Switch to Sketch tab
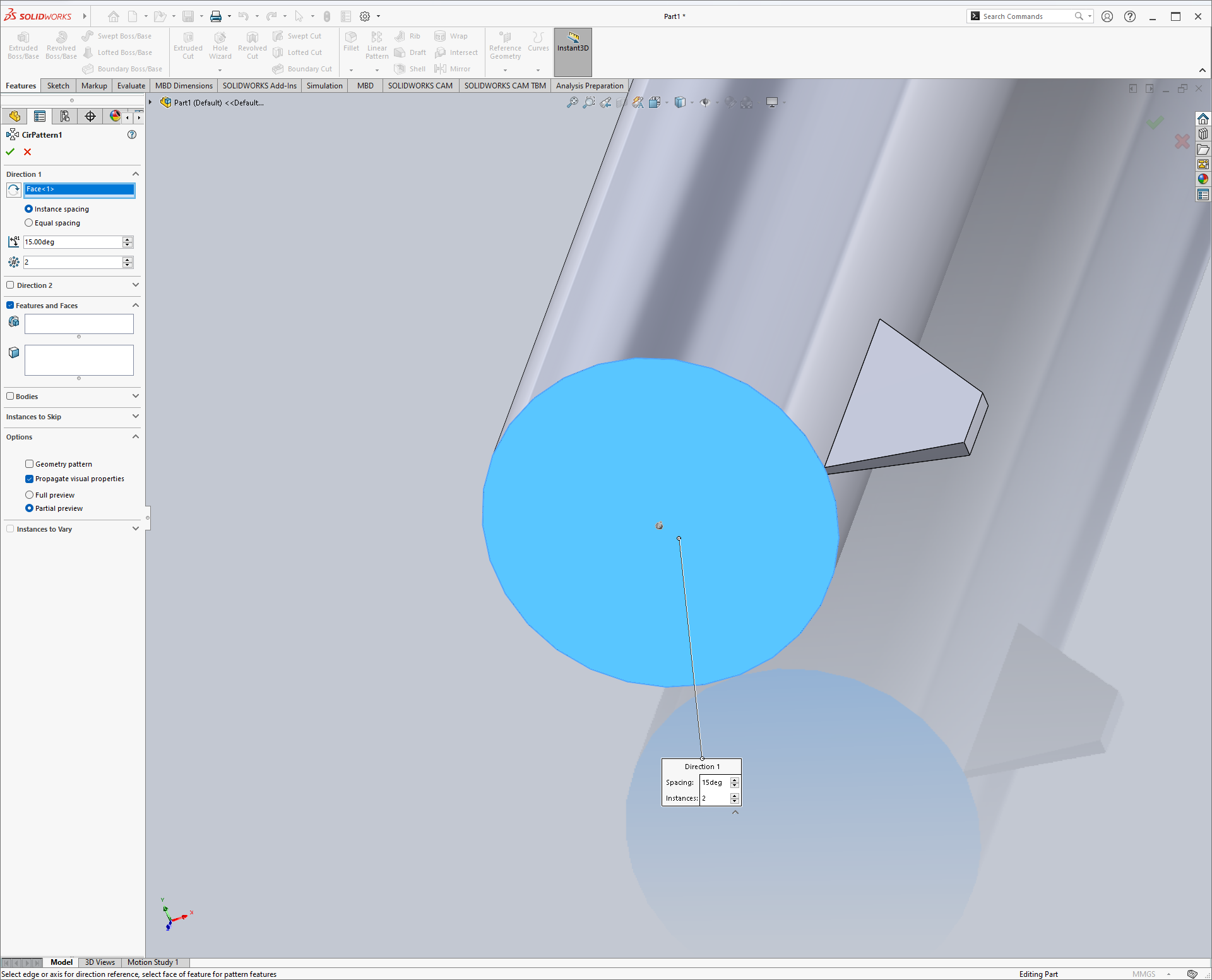This screenshot has width=1212, height=980. click(x=58, y=86)
